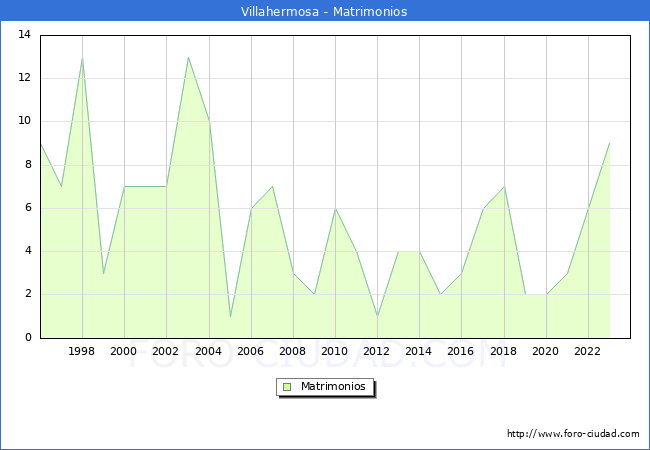The image size is (650, 450).
Task: Click the chart title 'Villahermosa - Matrimonios'
Action: pos(324,11)
